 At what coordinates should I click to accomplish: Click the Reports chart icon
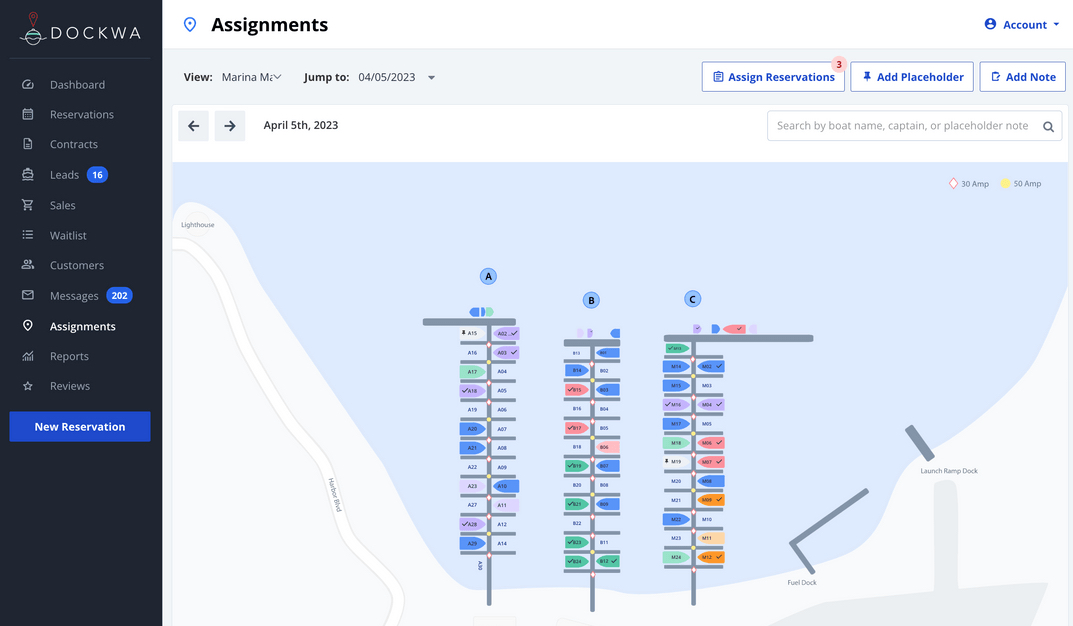coord(27,356)
